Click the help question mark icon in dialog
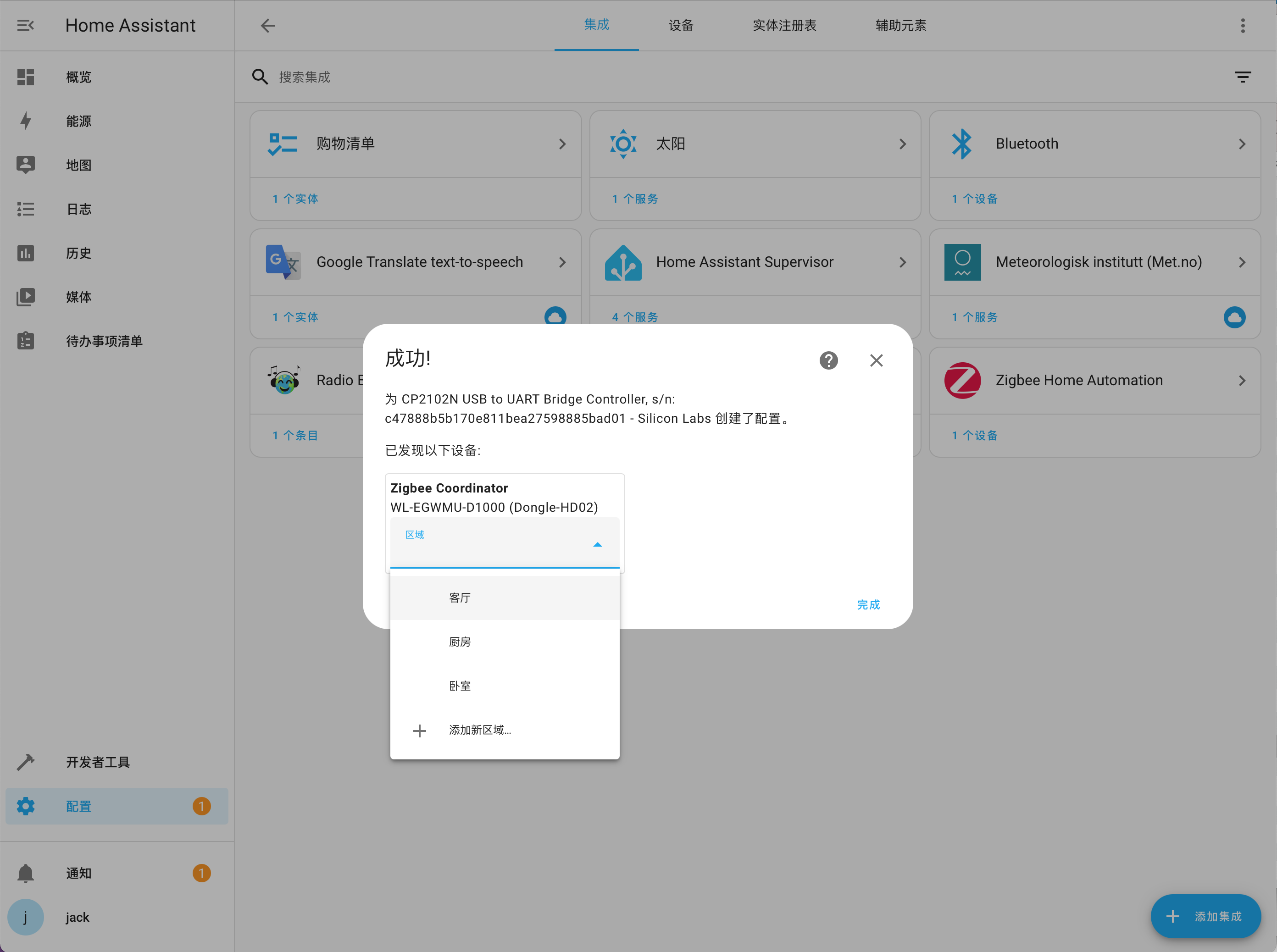This screenshot has width=1277, height=952. [x=828, y=360]
